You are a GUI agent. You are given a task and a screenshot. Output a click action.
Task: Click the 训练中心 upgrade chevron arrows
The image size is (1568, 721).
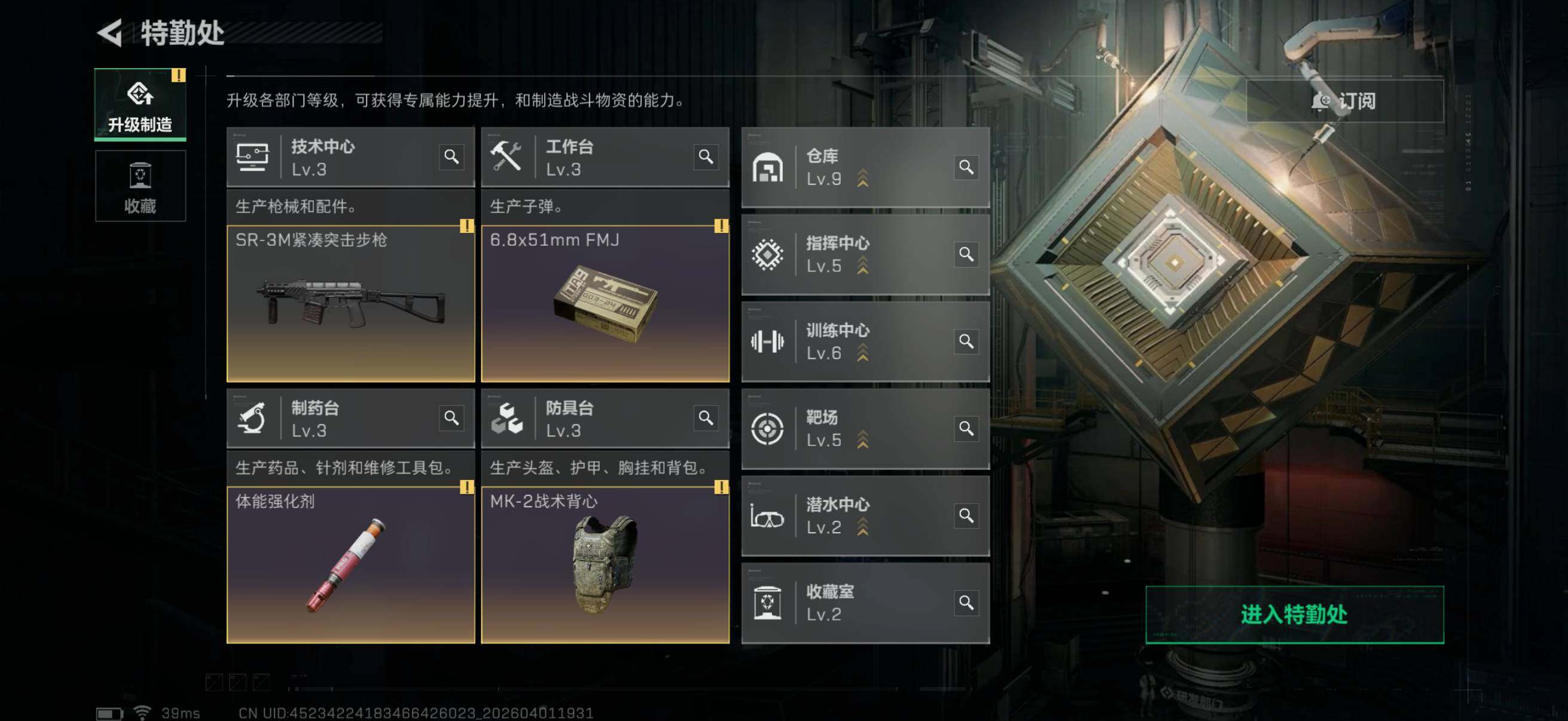click(862, 353)
